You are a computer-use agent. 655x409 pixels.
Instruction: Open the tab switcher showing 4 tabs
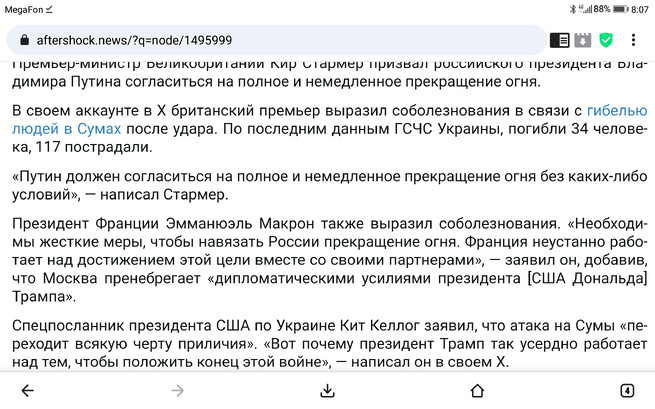tap(627, 391)
